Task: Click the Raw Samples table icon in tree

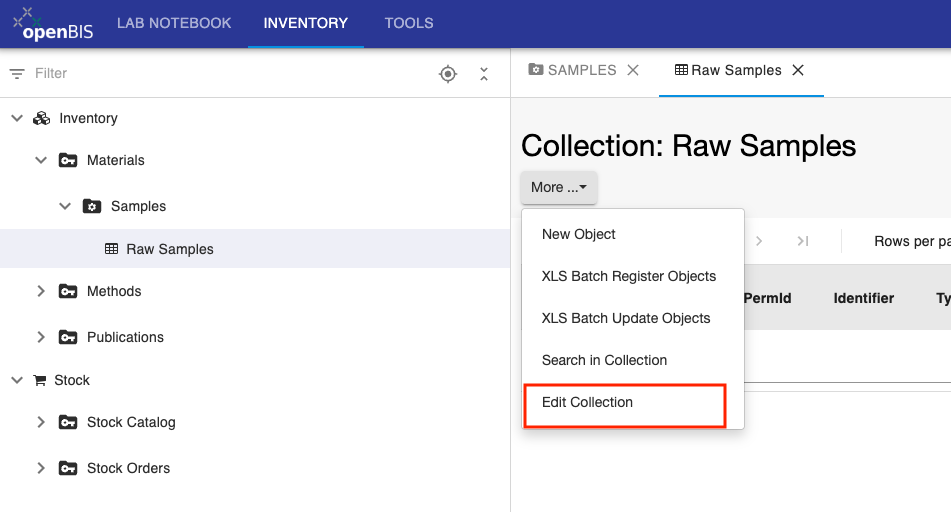Action: pyautogui.click(x=112, y=249)
